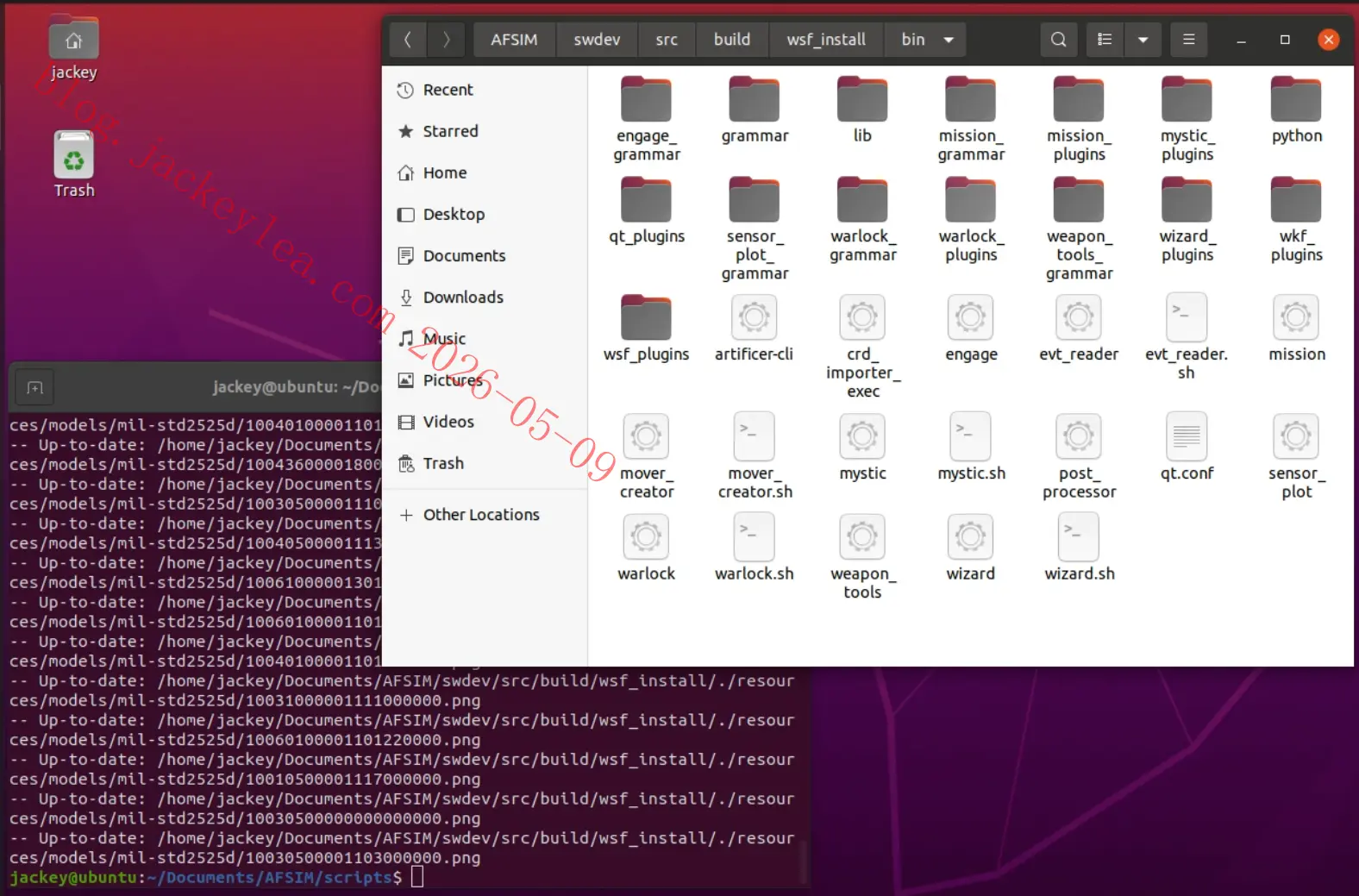Open the search icon in the file manager header
1359x896 pixels.
click(1058, 40)
